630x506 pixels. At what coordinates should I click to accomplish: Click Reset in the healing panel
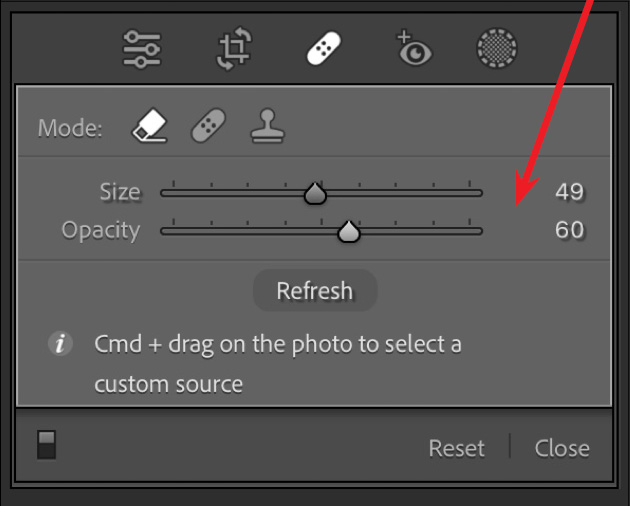click(x=456, y=448)
